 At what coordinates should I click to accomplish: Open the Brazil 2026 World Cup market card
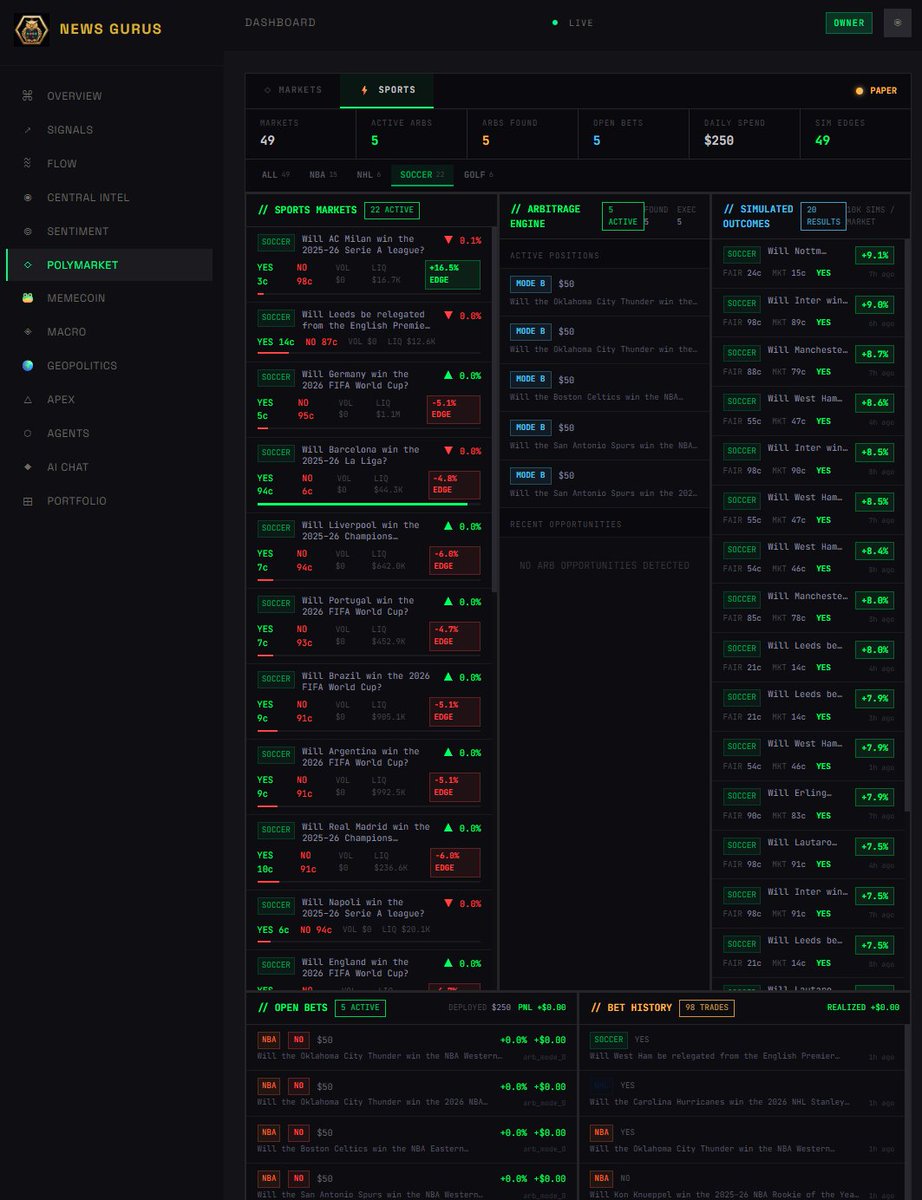click(x=369, y=702)
